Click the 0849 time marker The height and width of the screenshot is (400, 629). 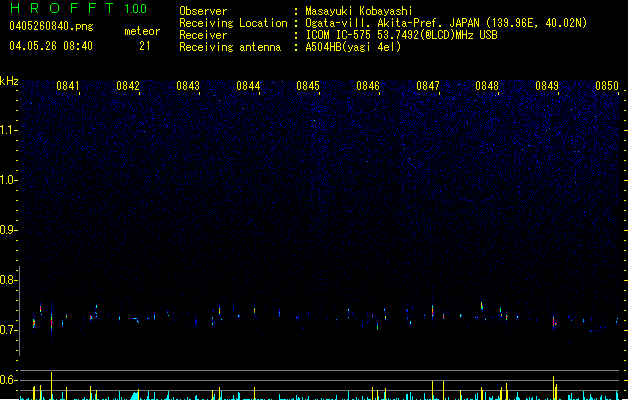pyautogui.click(x=547, y=86)
